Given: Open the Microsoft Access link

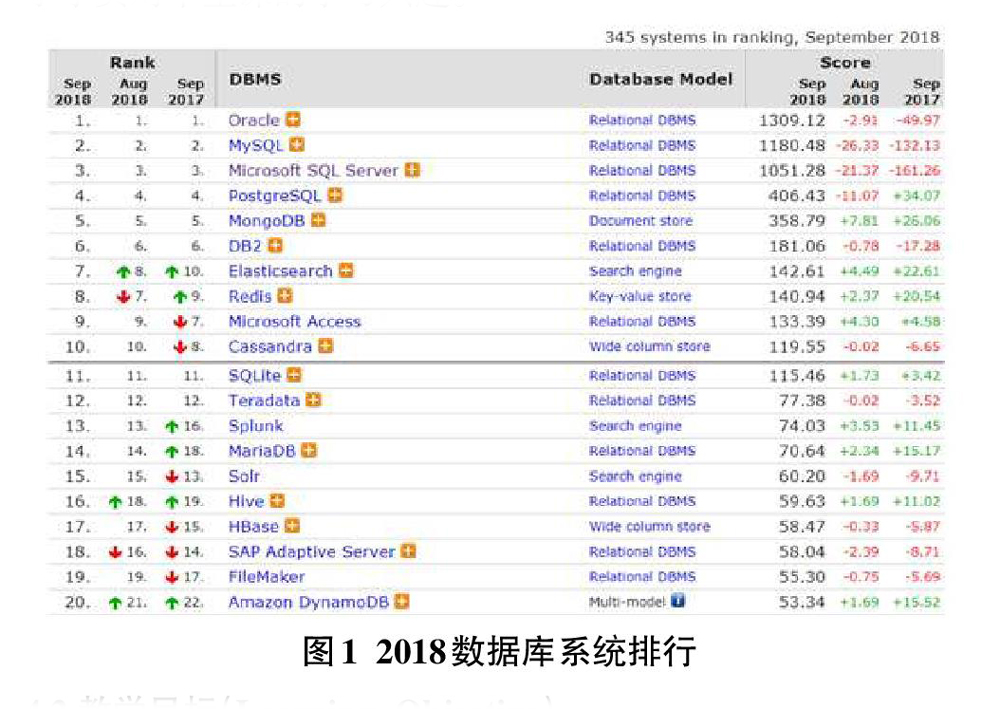Looking at the screenshot, I should (x=295, y=321).
